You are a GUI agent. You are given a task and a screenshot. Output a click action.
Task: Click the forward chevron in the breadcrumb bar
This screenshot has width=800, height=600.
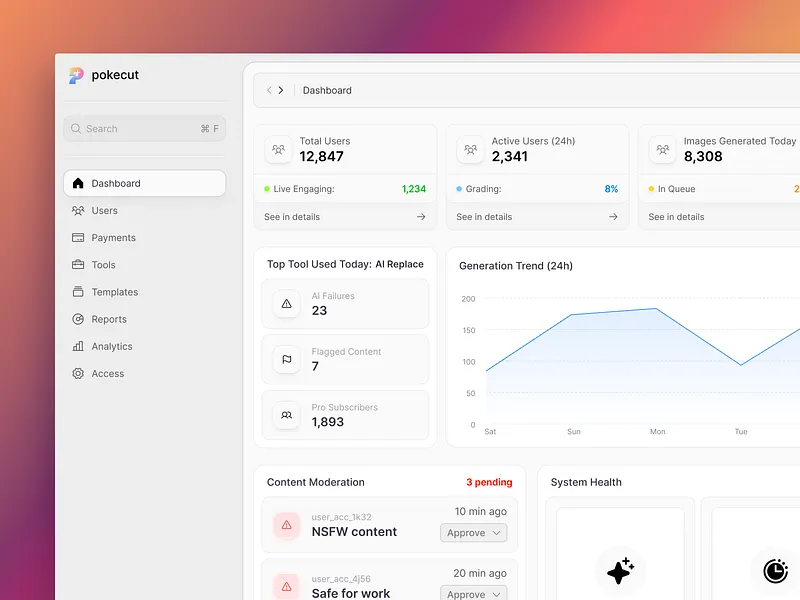[281, 89]
